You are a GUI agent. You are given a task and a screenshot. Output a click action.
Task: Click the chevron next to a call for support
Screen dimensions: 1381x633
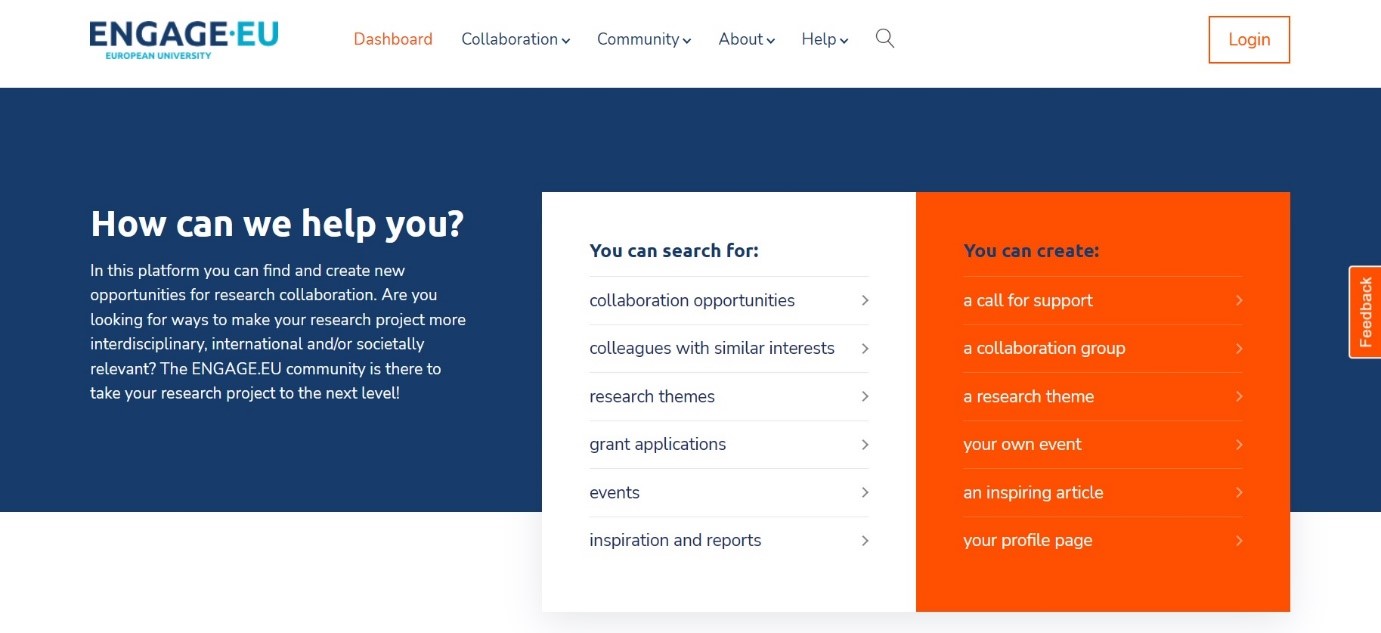point(1238,300)
